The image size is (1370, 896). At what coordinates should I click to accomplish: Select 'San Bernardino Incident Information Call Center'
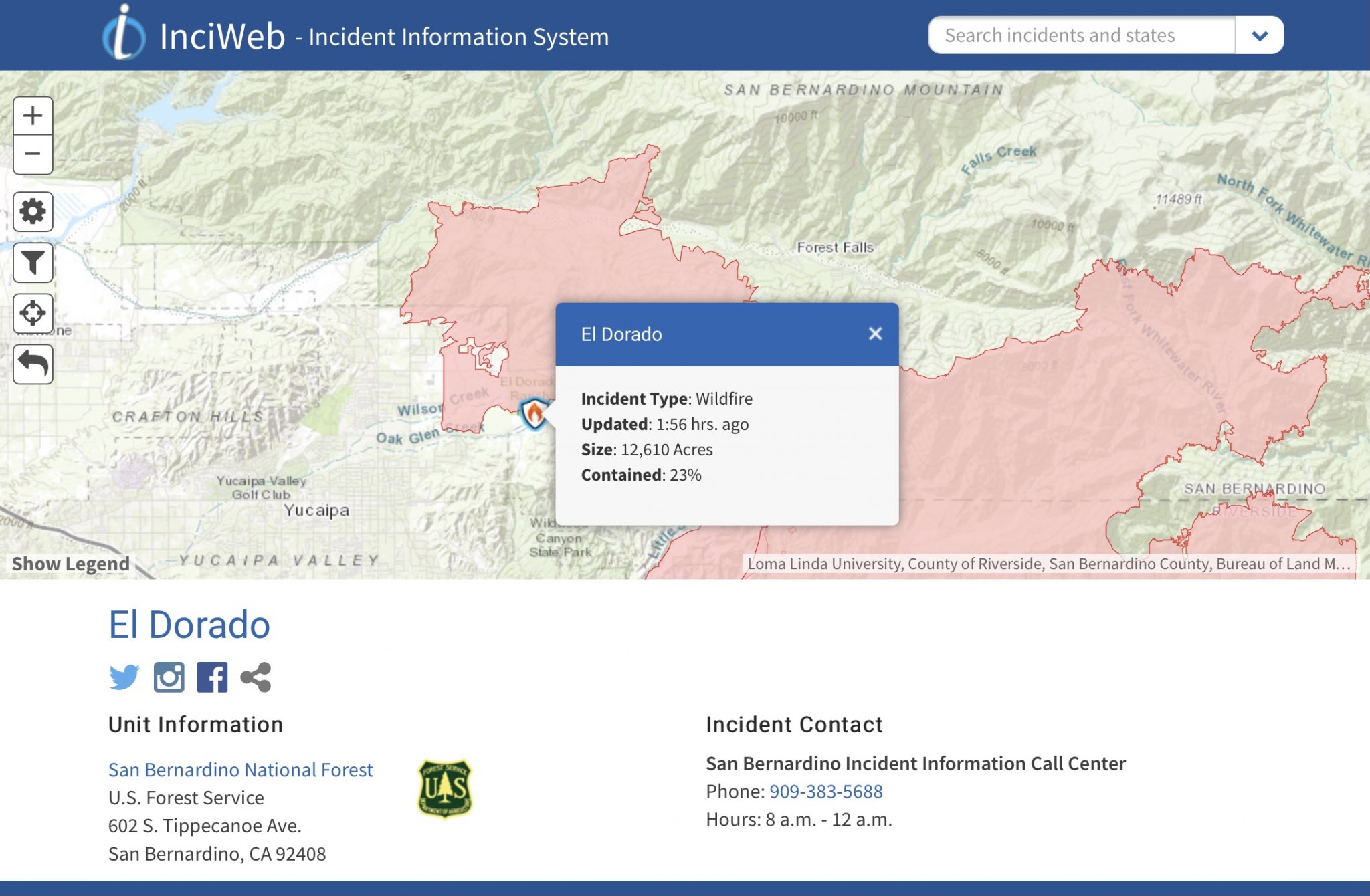tap(916, 764)
